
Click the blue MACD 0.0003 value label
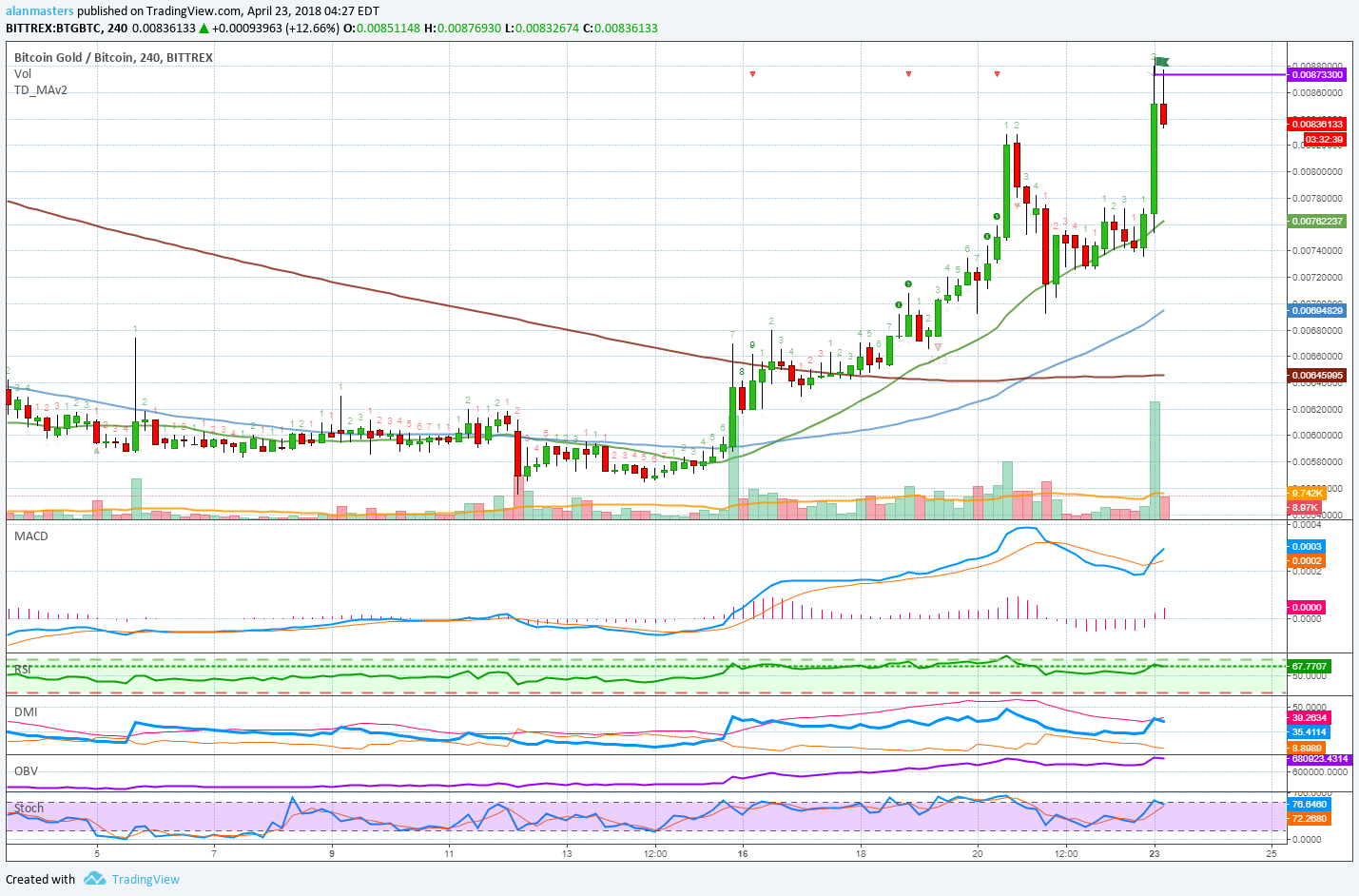click(x=1307, y=546)
